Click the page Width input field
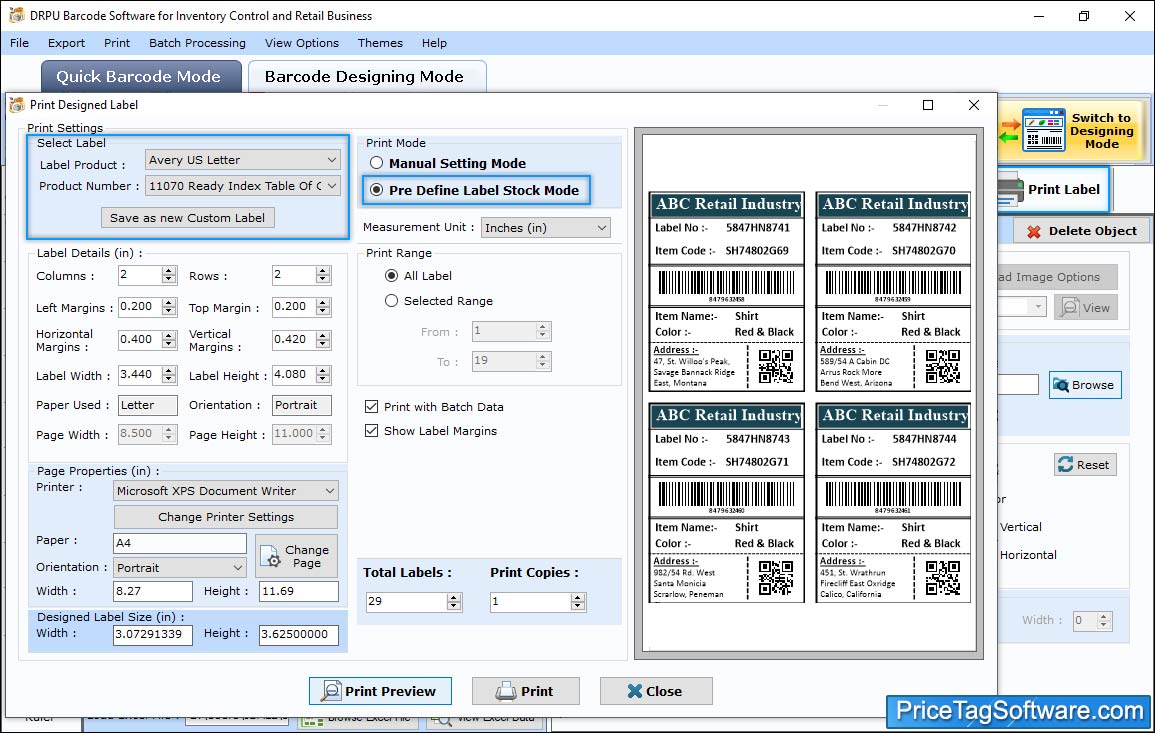Screen dimensions: 1155x733 click(x=152, y=591)
